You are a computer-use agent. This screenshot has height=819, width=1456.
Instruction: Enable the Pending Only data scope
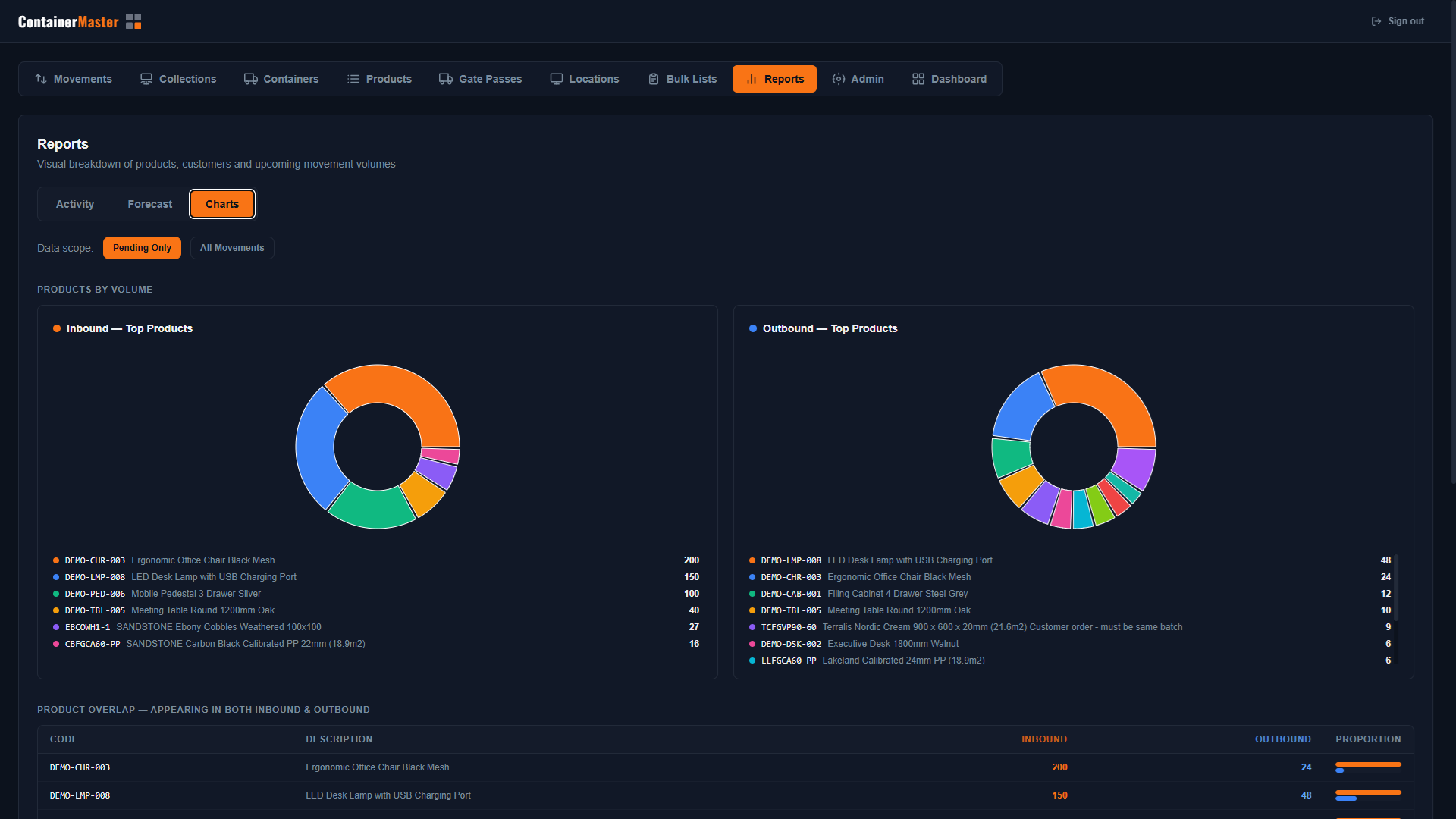click(x=142, y=247)
